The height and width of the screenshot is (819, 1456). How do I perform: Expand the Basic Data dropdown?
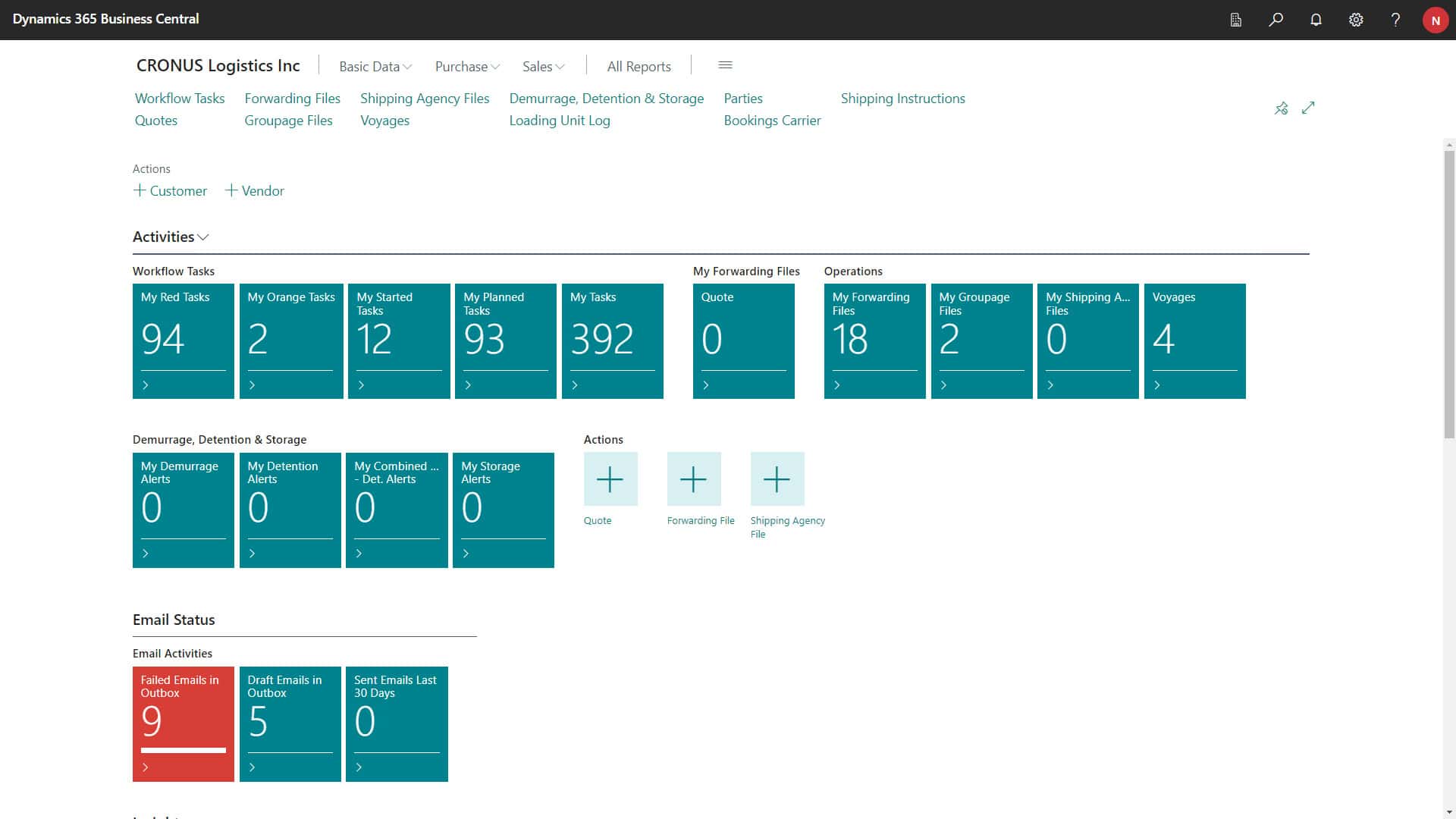point(375,67)
